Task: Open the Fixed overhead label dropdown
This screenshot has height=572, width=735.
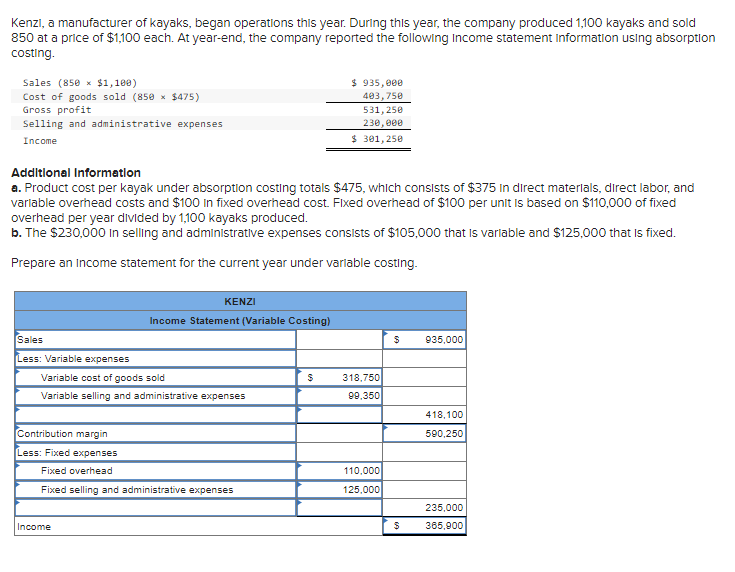Action: (x=155, y=471)
